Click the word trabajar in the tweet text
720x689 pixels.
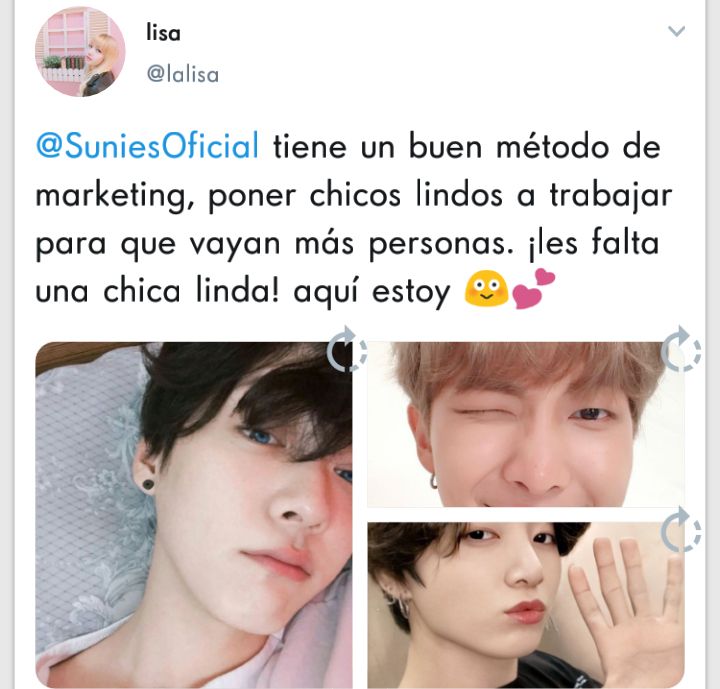(611, 197)
